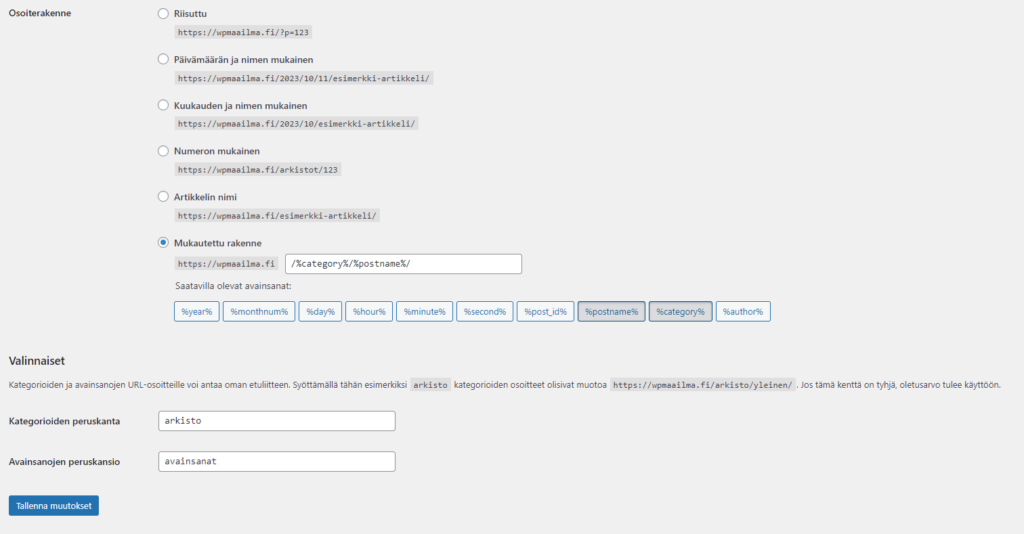Toggle the %postname% tag button
Image resolution: width=1024 pixels, height=534 pixels.
[x=611, y=311]
